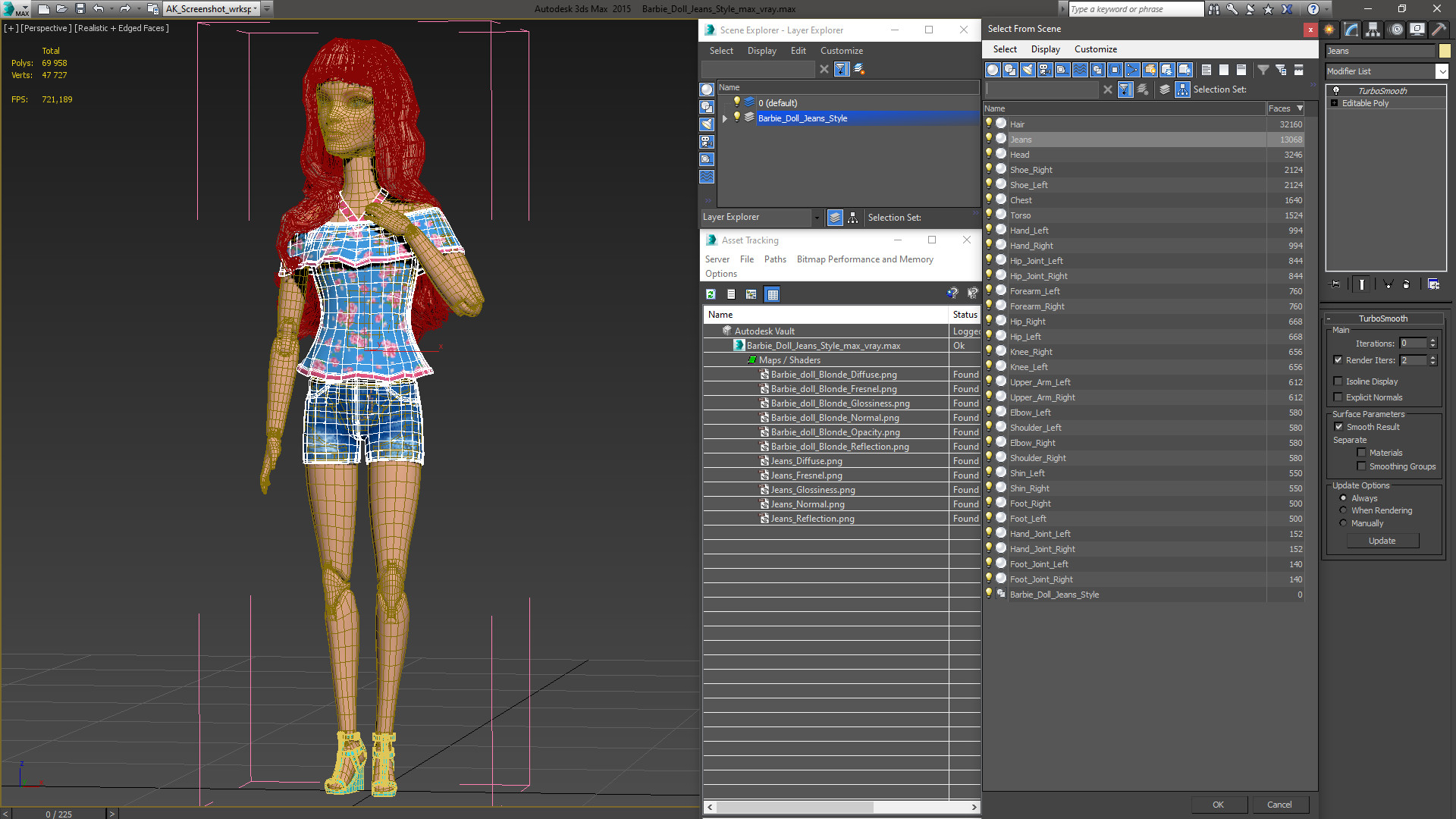Toggle Display Shapes filter in Select From Scene
The image size is (1456, 819).
[1010, 70]
